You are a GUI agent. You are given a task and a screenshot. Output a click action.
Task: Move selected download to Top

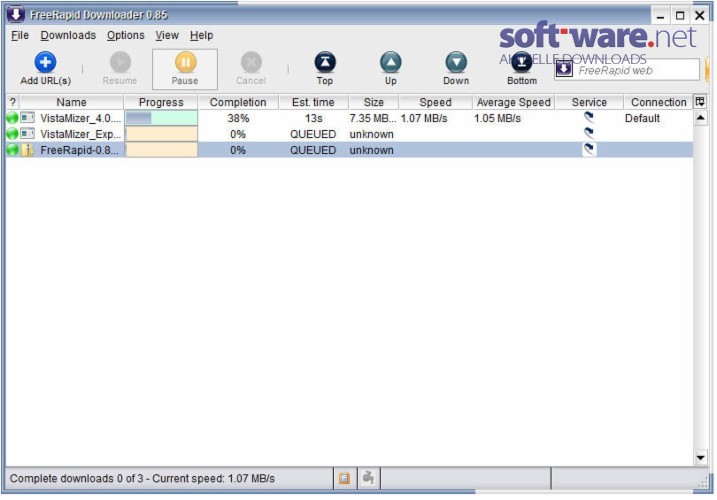point(325,69)
